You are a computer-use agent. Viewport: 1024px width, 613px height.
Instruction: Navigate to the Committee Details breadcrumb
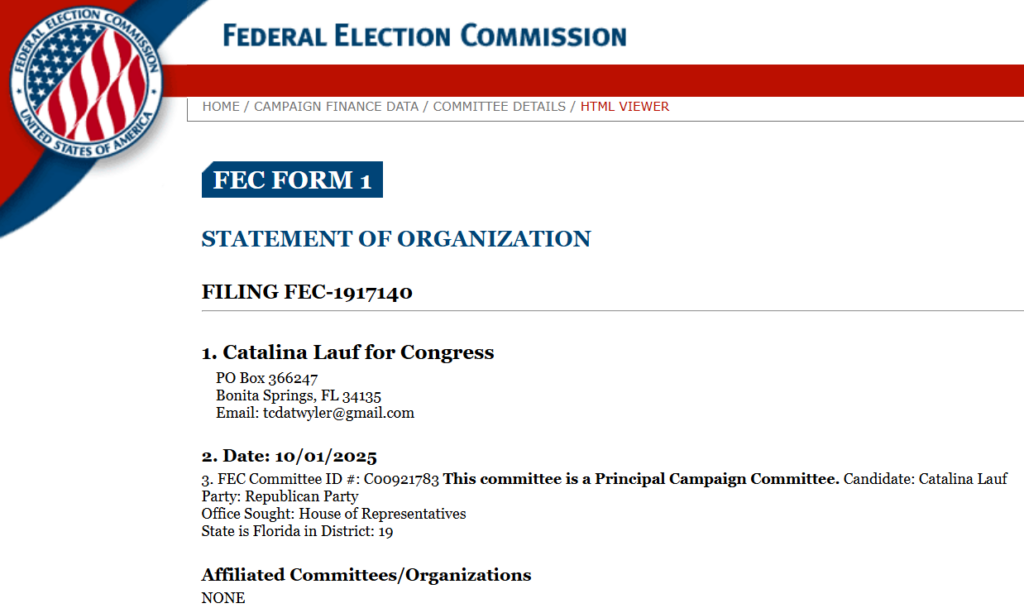coord(499,106)
